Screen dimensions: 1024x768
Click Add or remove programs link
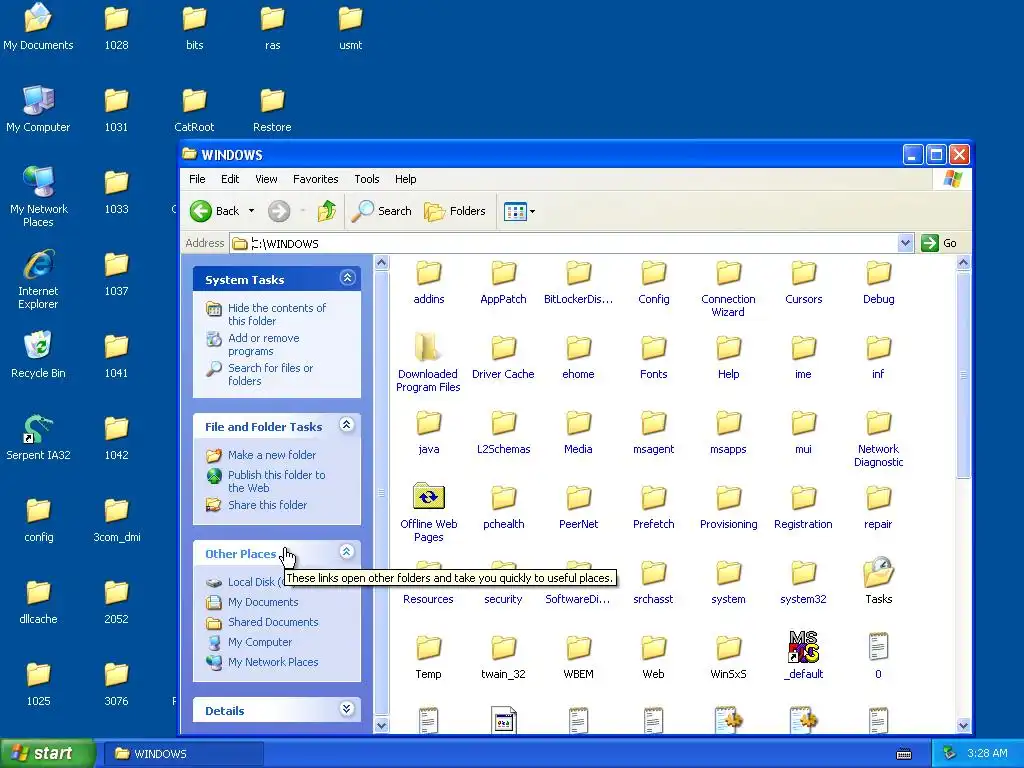[x=263, y=344]
